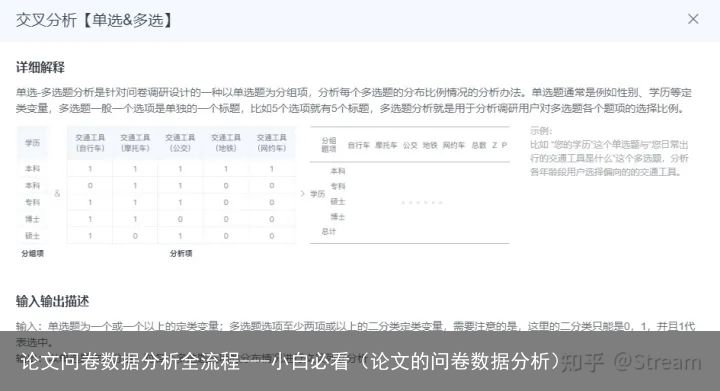Click the 分组题项 header in the result table
Screen dimensions: 720x391
point(329,145)
